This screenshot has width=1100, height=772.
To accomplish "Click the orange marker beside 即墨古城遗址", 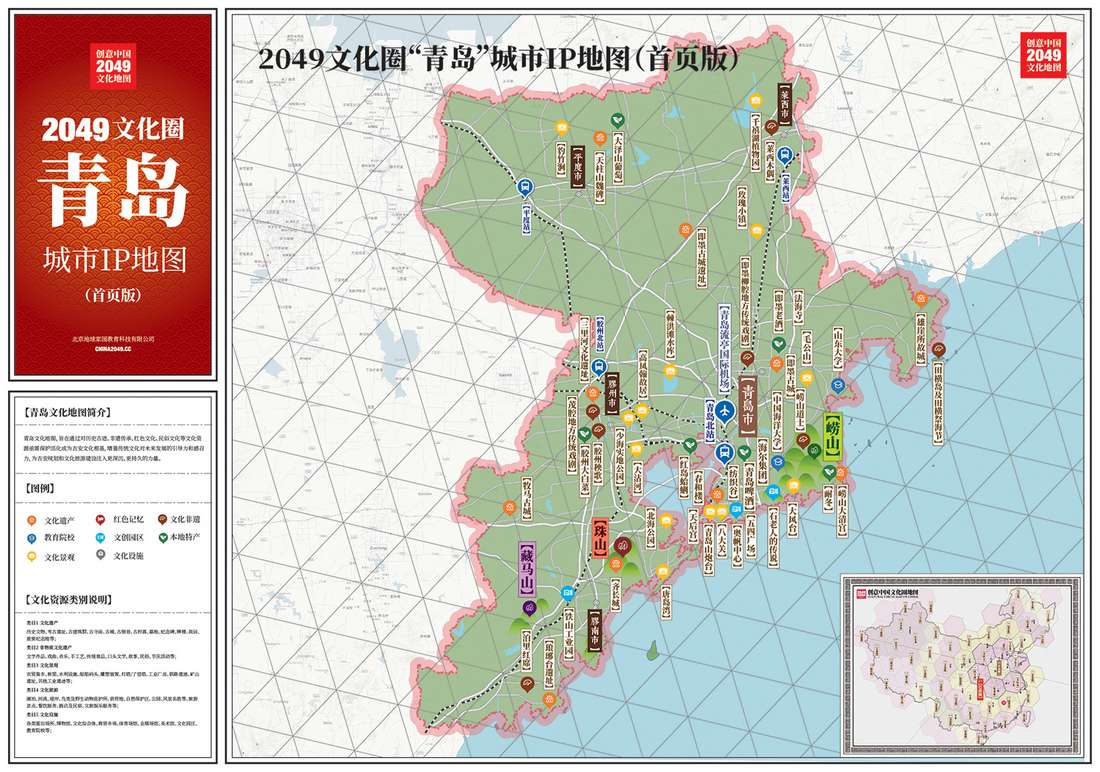I will click(685, 230).
